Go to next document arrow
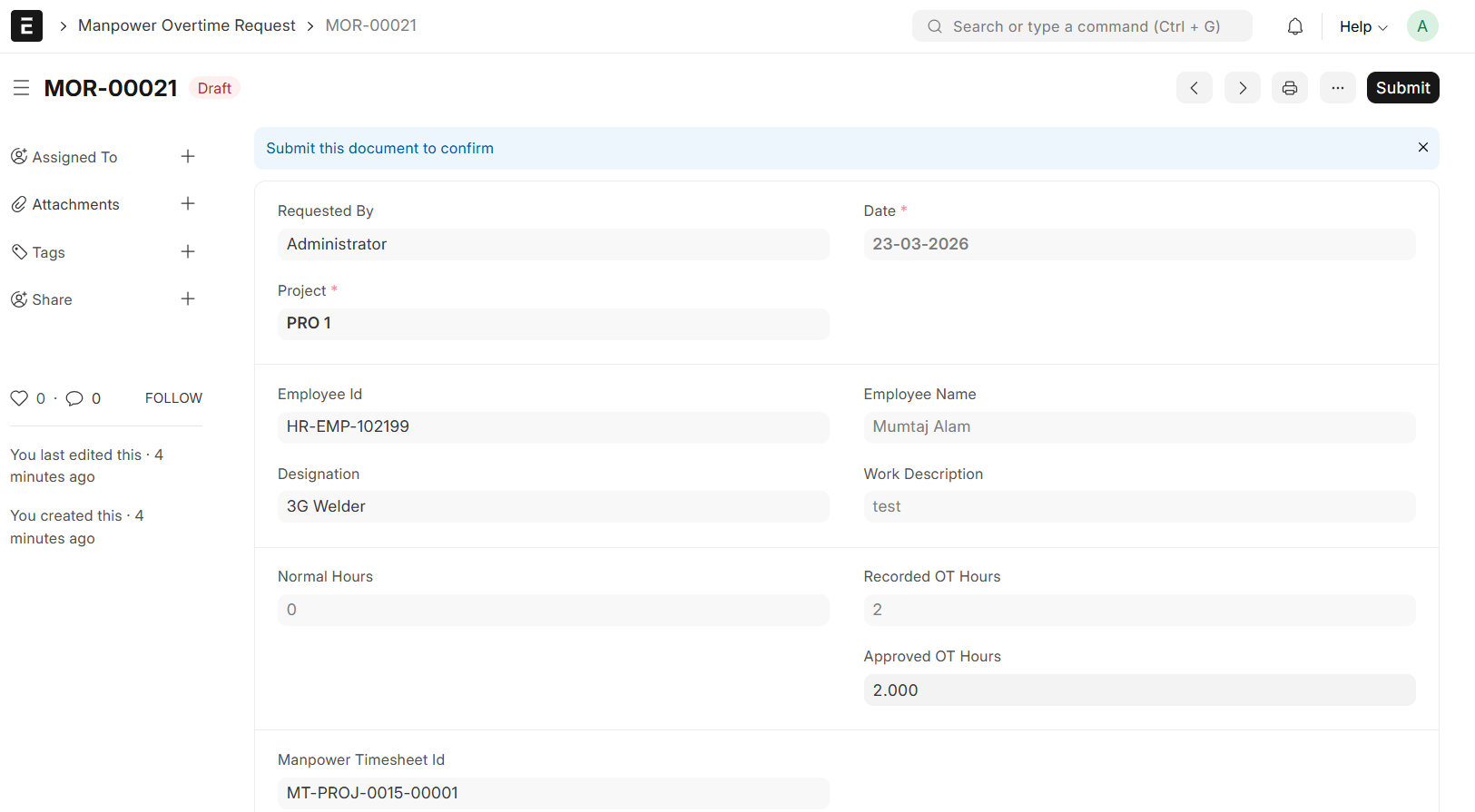The height and width of the screenshot is (812, 1475). (1242, 88)
